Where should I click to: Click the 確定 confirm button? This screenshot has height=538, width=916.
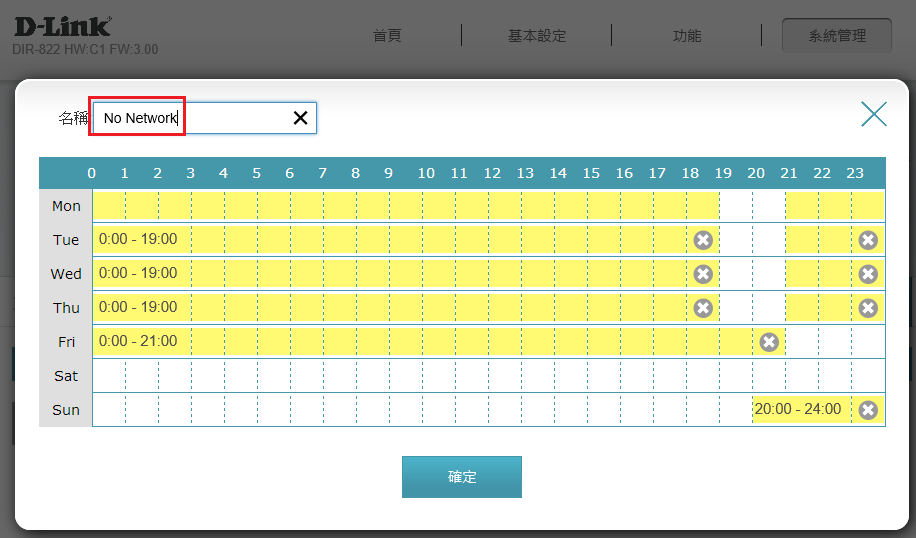462,477
